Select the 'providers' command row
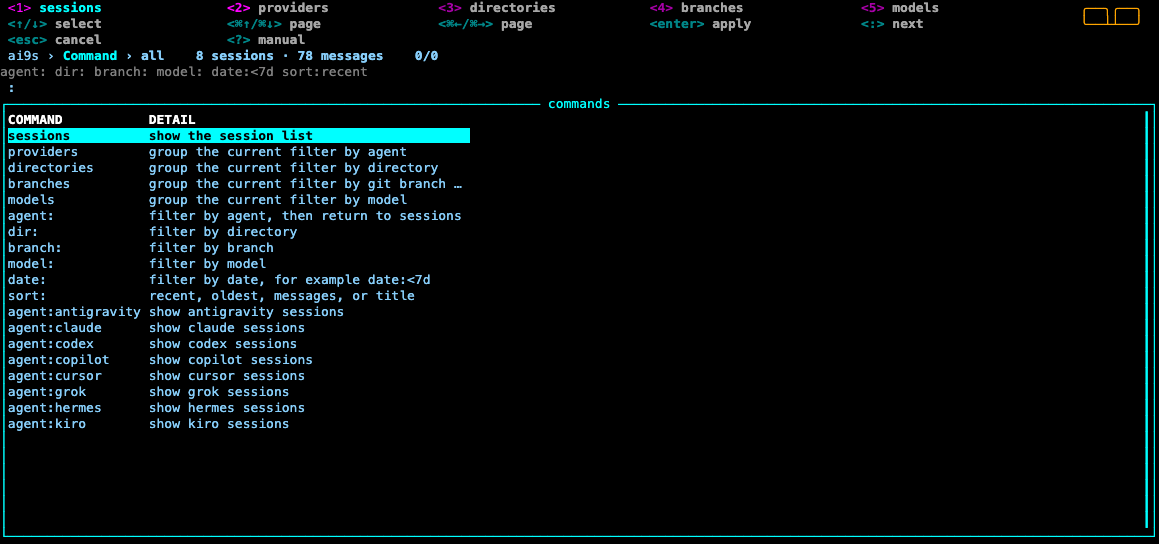 (x=239, y=152)
